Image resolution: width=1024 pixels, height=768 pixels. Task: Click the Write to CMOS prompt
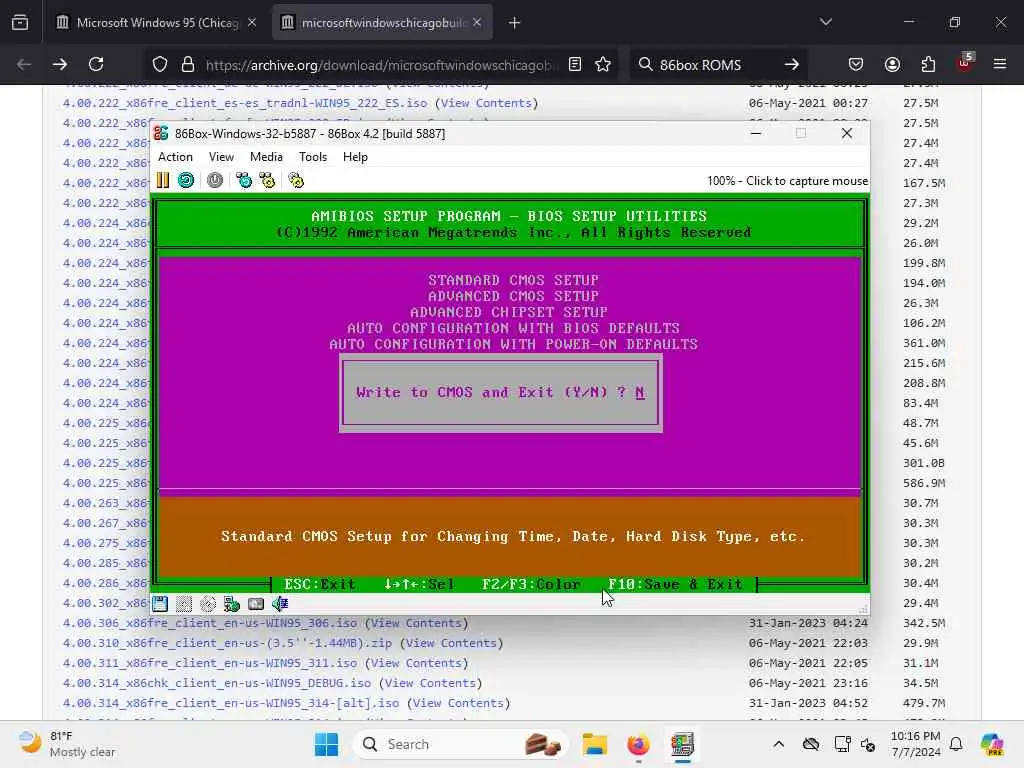click(500, 392)
